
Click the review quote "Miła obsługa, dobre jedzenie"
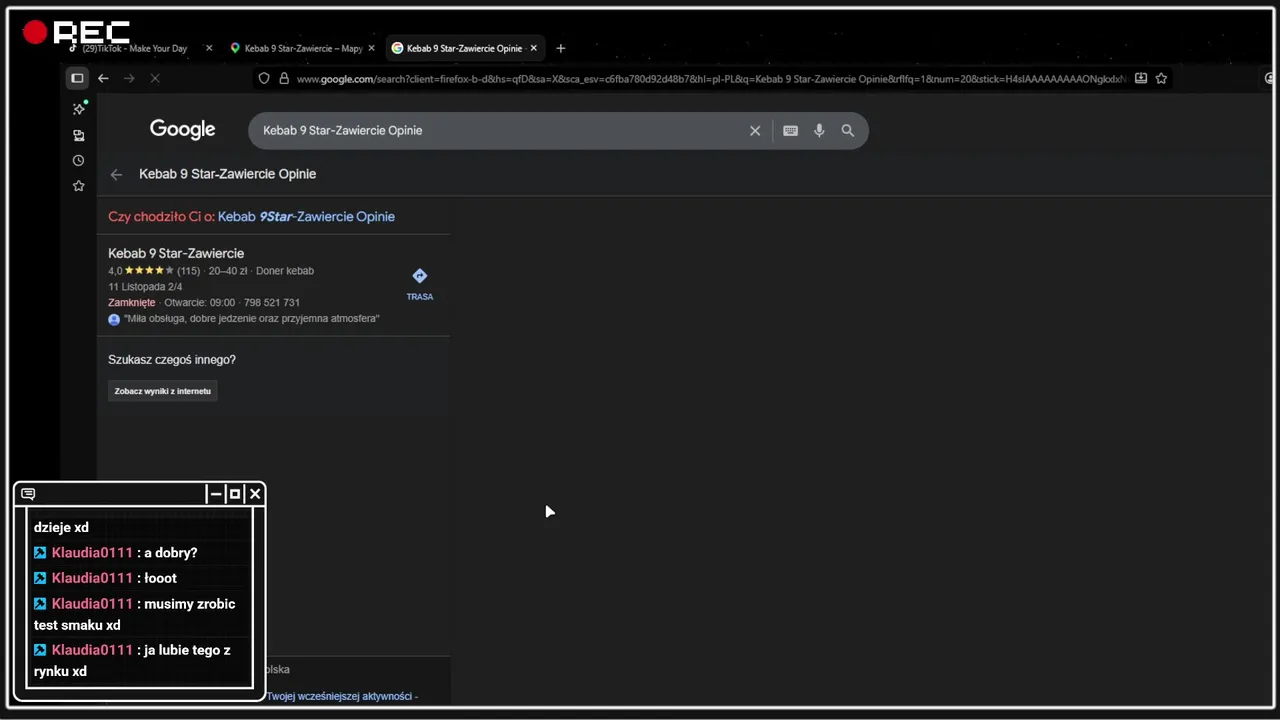tap(251, 319)
